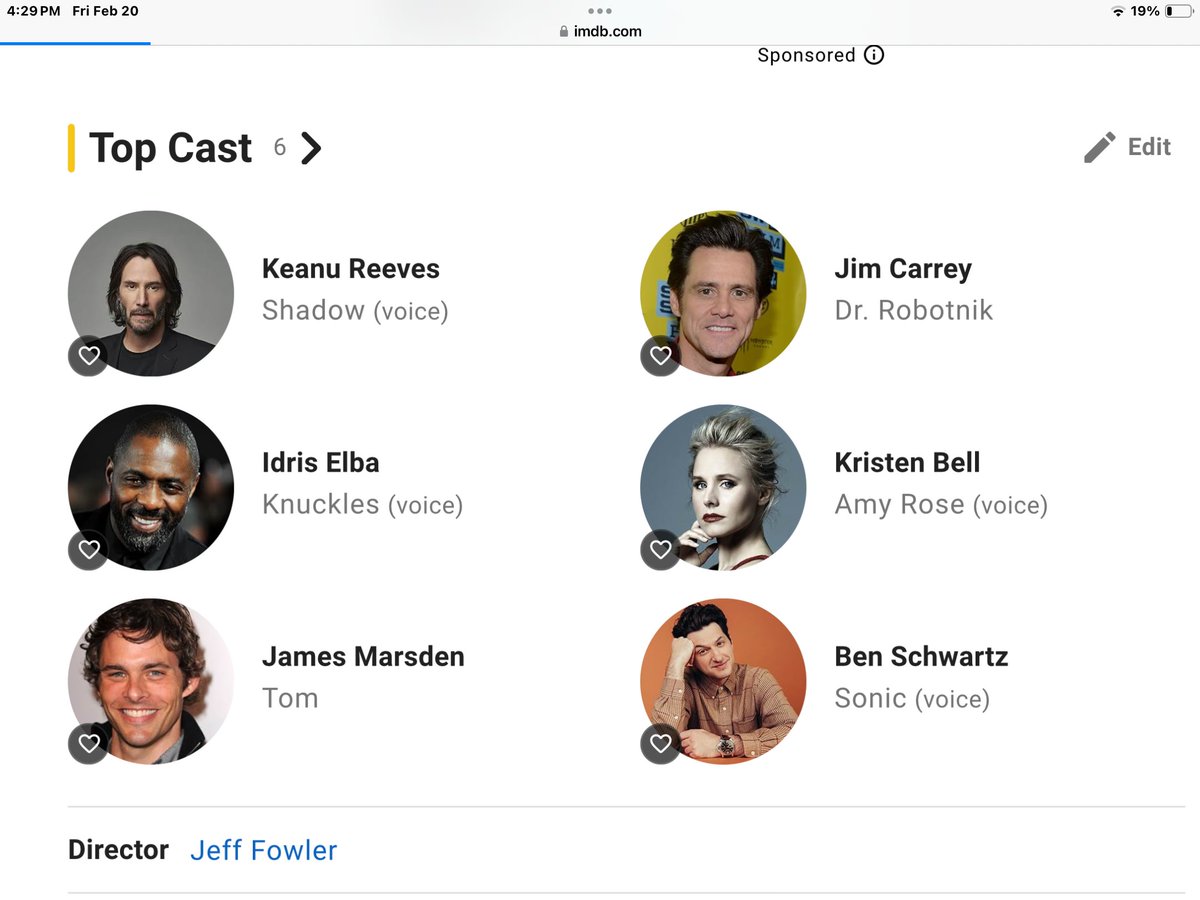Select the Knuckles (voice) character text
Screen dimensions: 1200x900
[x=362, y=505]
